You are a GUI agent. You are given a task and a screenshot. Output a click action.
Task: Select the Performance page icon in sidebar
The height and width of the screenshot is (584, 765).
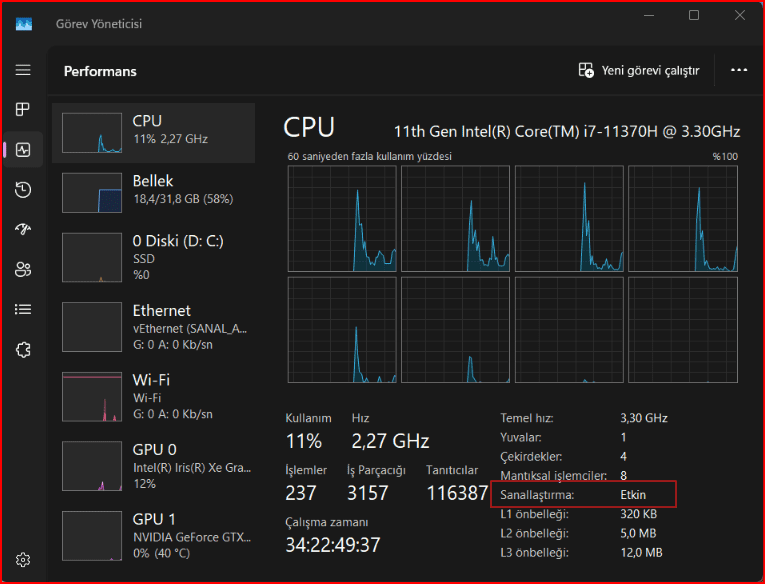click(x=23, y=150)
